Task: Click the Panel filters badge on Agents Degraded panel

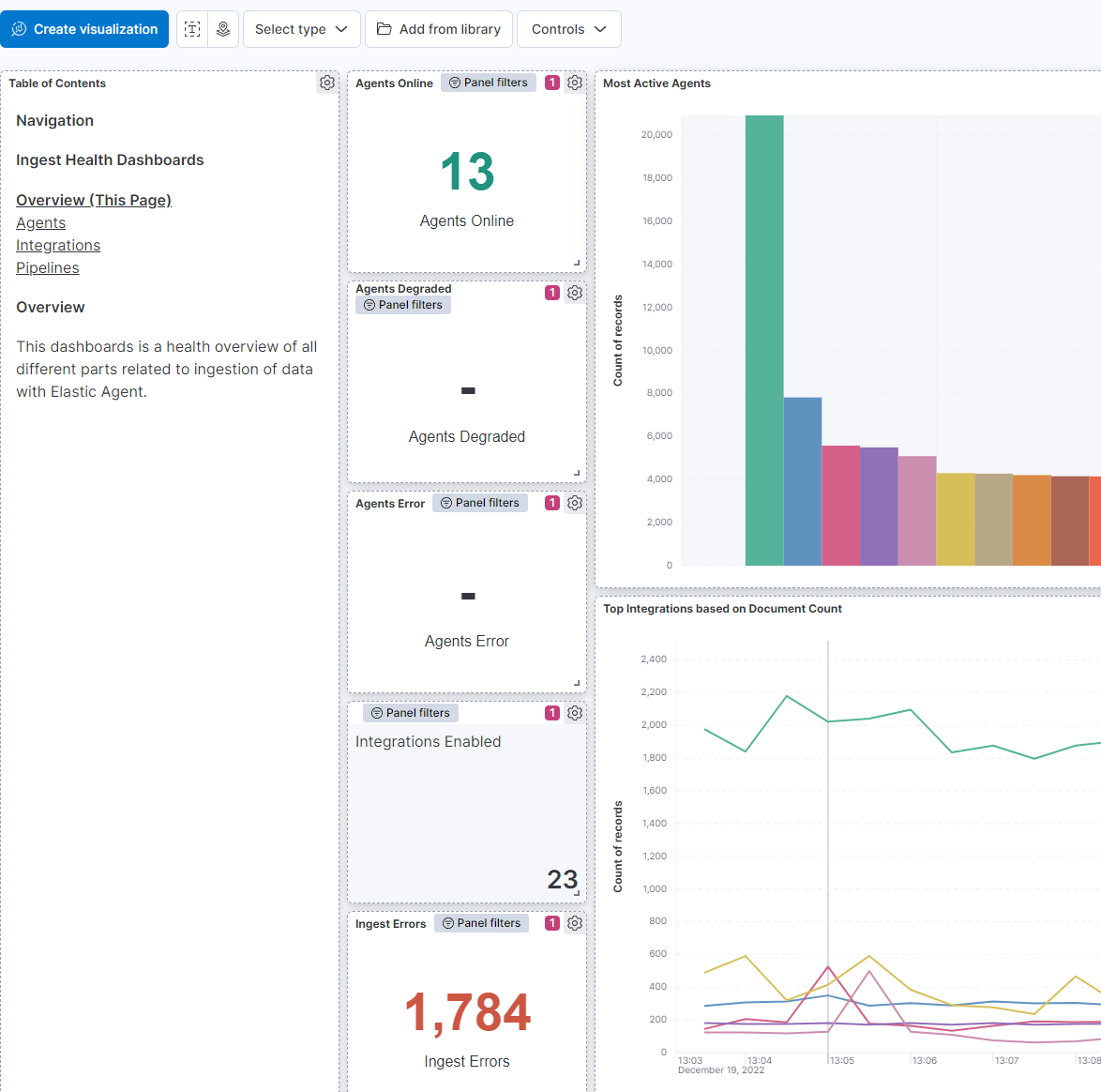Action: pos(403,304)
